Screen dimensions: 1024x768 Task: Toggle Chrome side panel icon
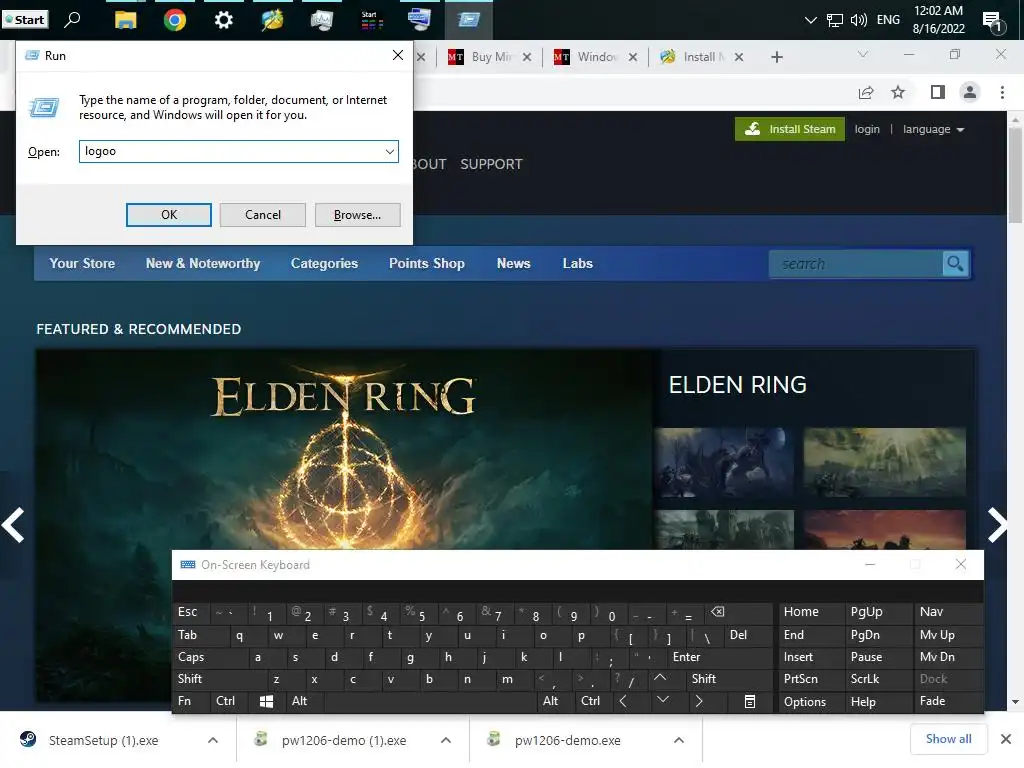938,93
